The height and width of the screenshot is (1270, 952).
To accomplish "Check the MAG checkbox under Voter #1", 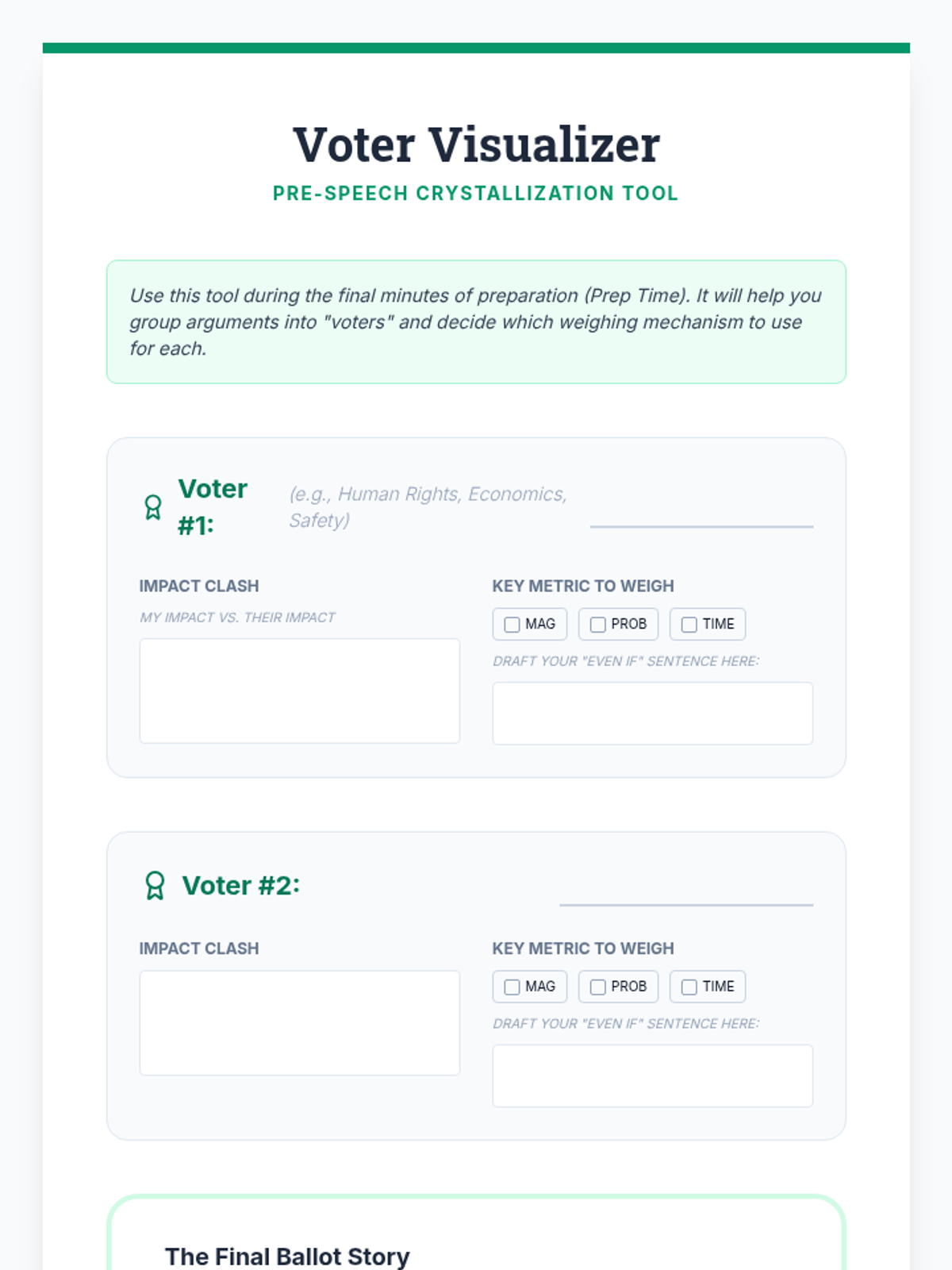I will click(512, 625).
